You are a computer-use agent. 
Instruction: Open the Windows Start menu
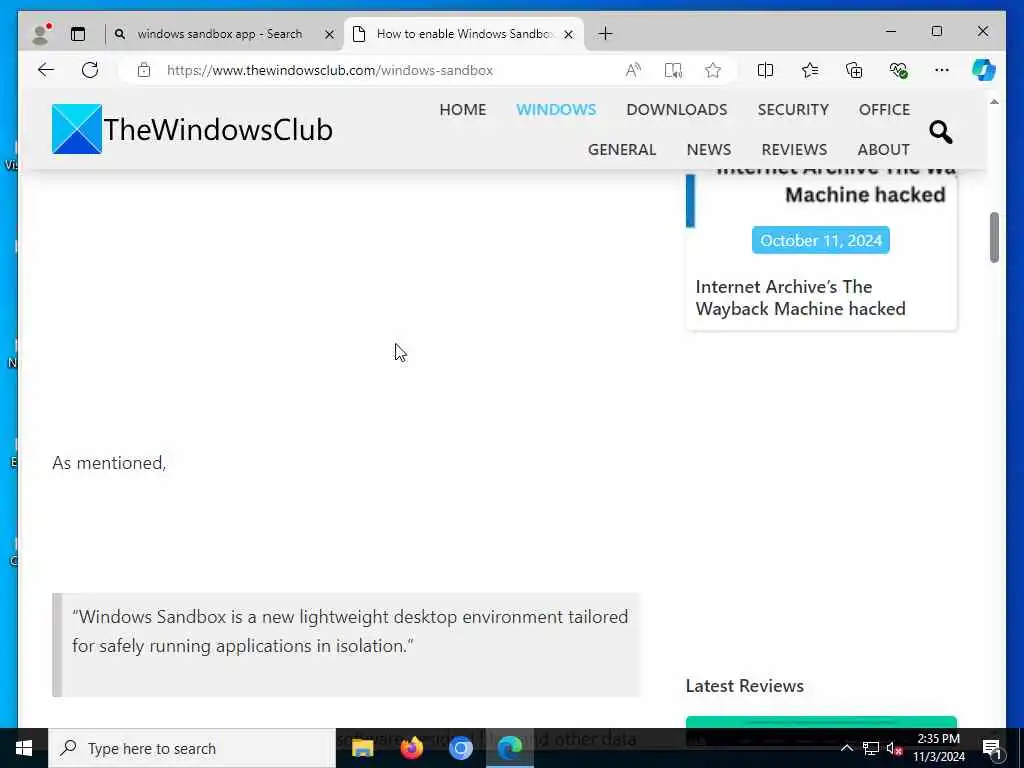pos(24,748)
